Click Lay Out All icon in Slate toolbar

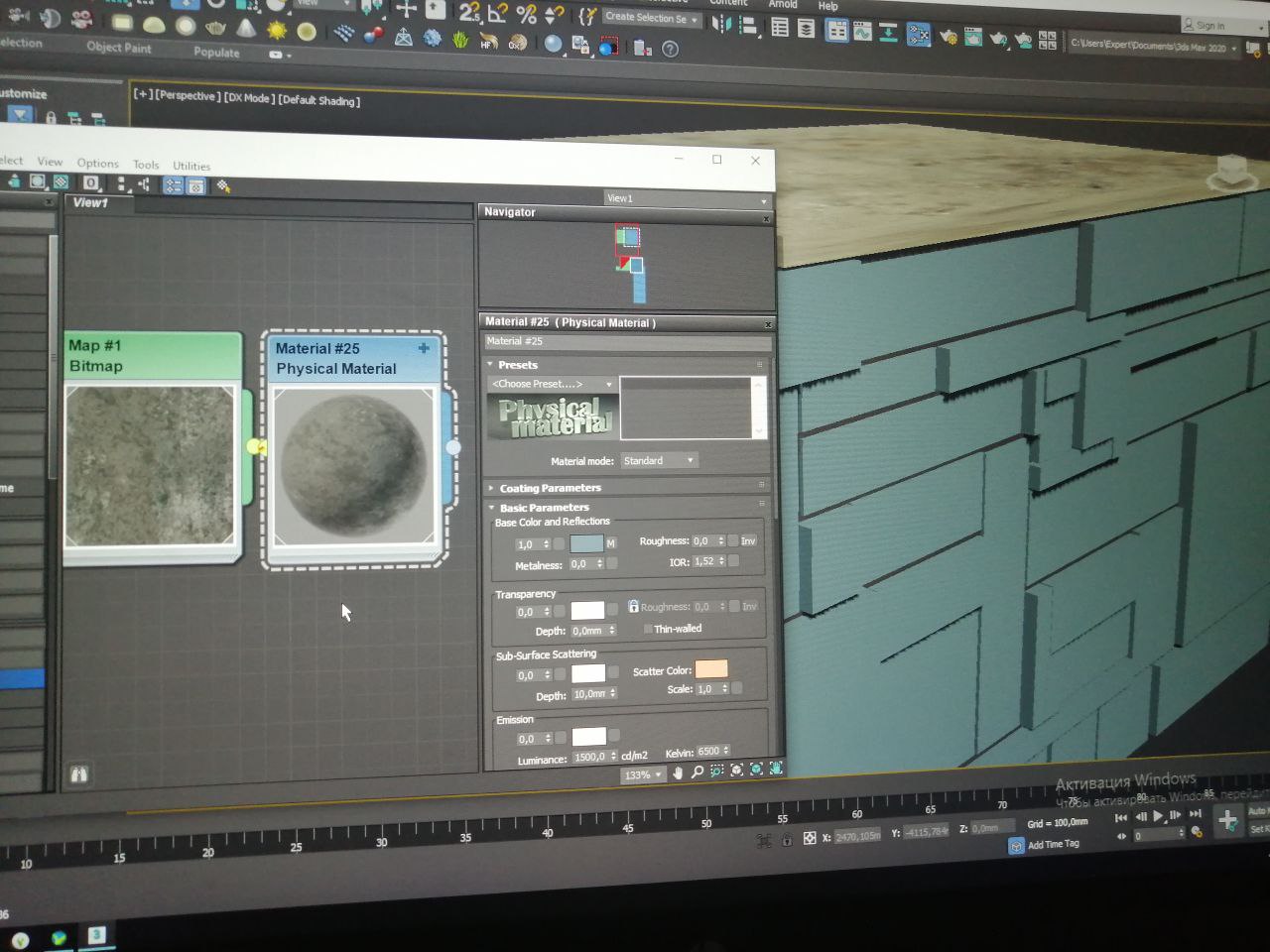point(121,183)
